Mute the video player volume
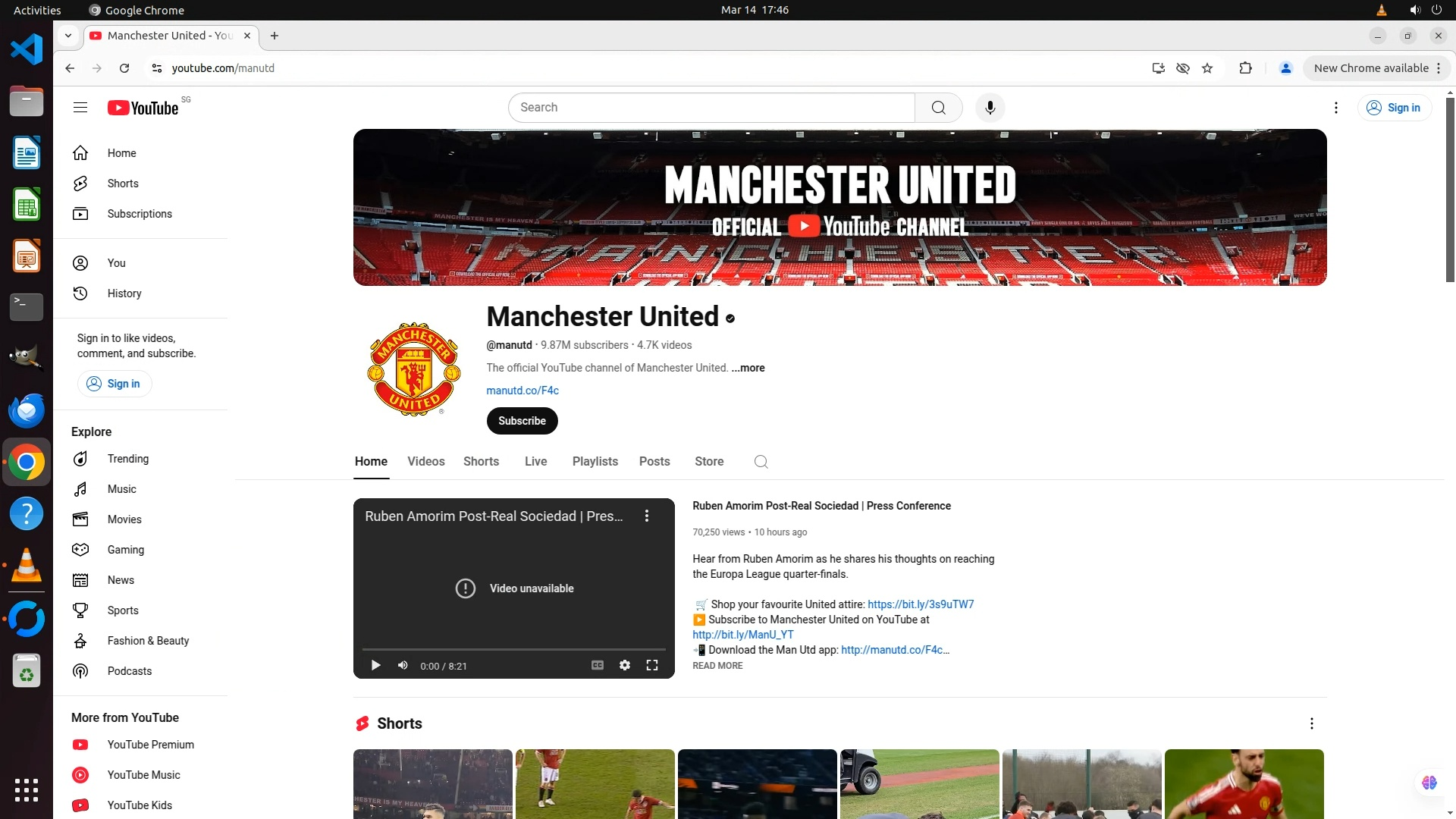The image size is (1456, 819). click(x=403, y=665)
